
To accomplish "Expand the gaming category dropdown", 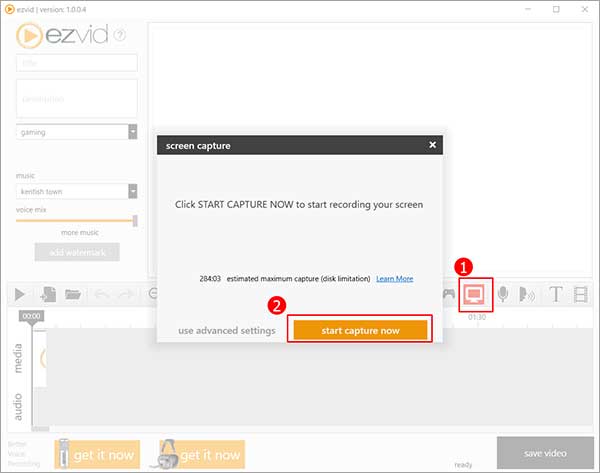I will coord(132,132).
